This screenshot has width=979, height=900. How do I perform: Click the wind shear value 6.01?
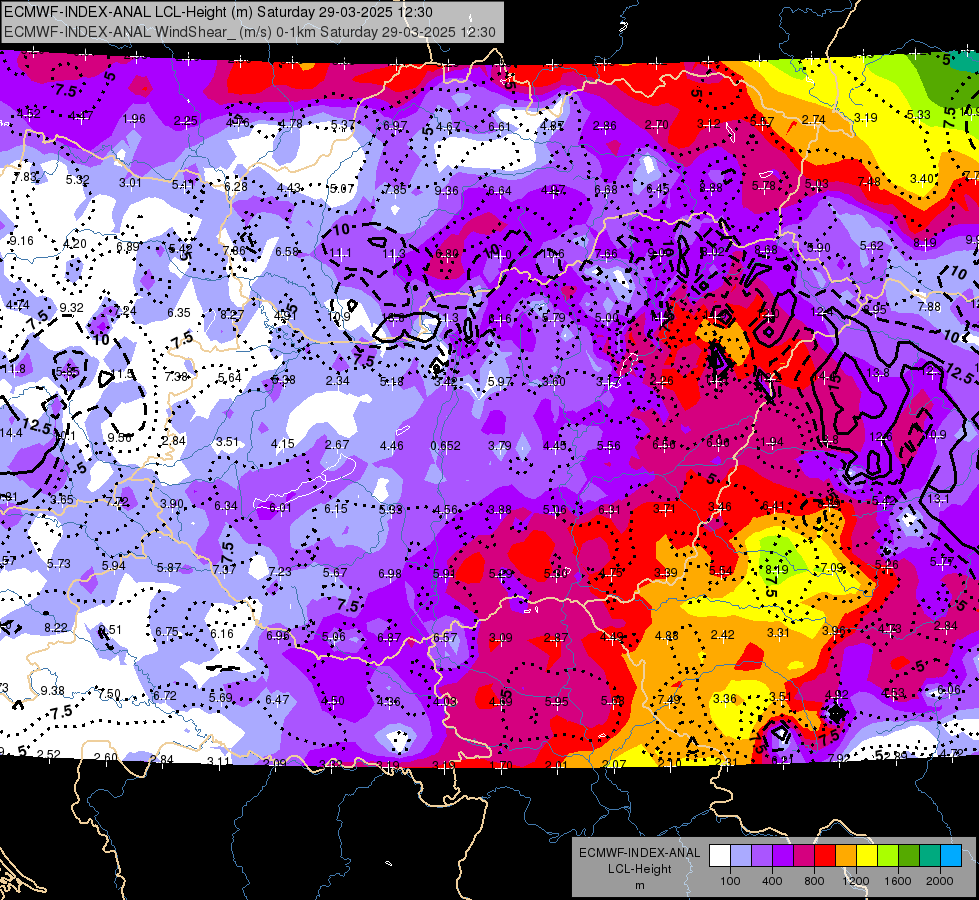tap(280, 508)
